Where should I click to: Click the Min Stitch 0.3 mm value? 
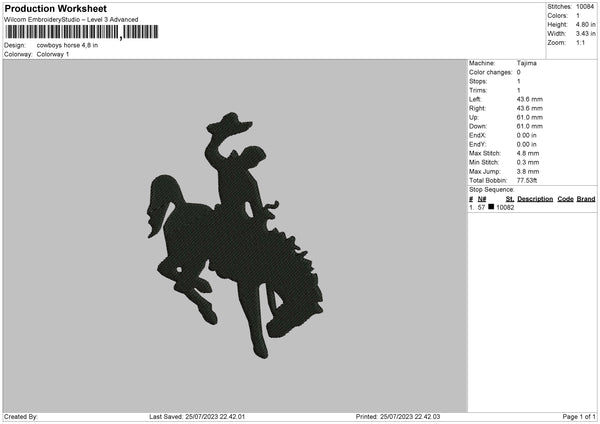pyautogui.click(x=528, y=162)
